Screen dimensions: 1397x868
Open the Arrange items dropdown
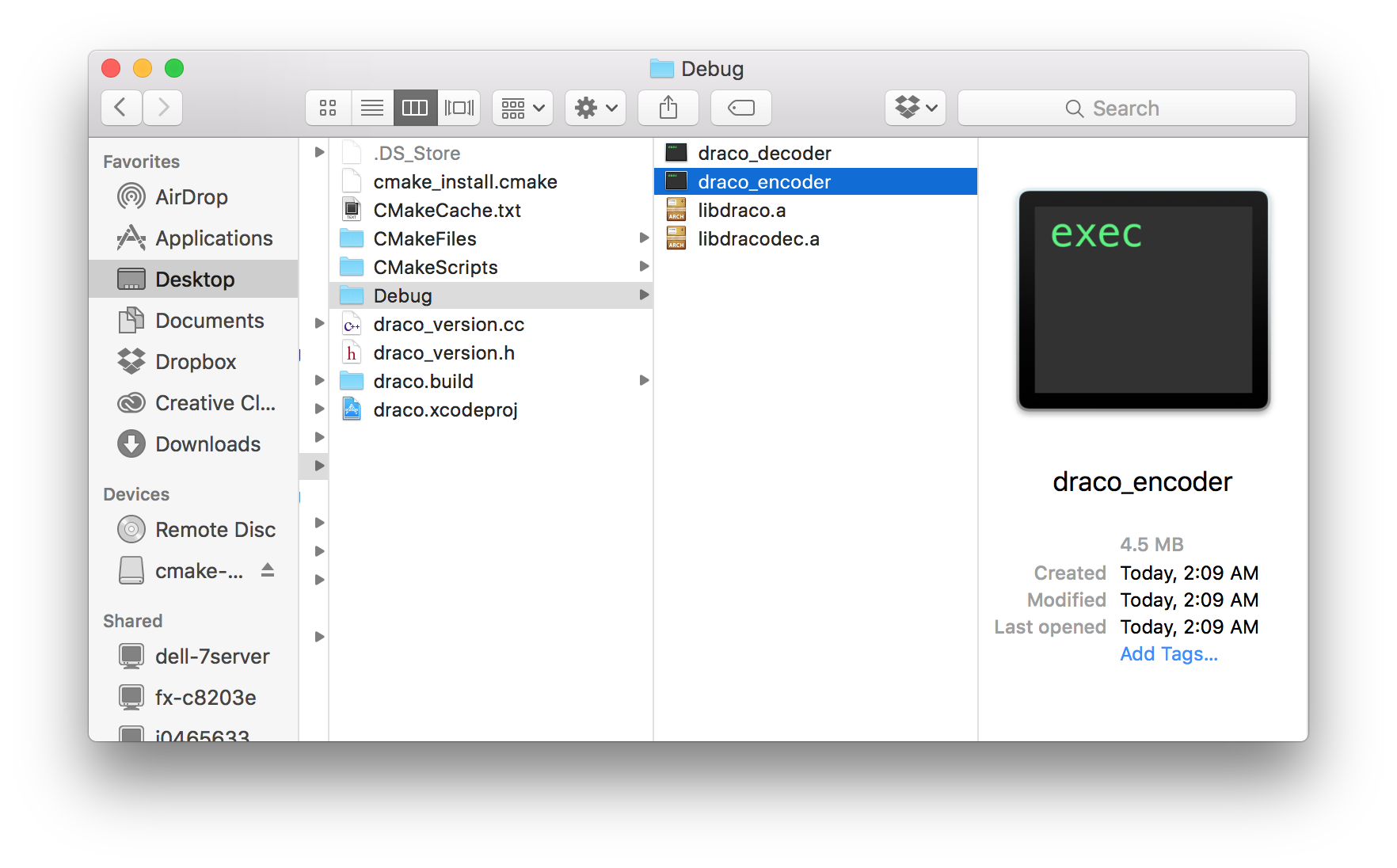tap(523, 108)
